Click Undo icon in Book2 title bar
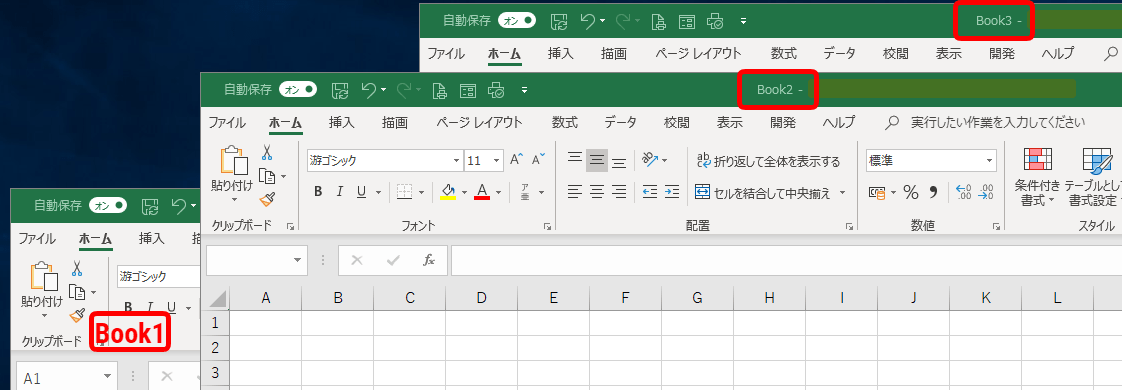Viewport: 1122px width, 390px height. point(369,89)
